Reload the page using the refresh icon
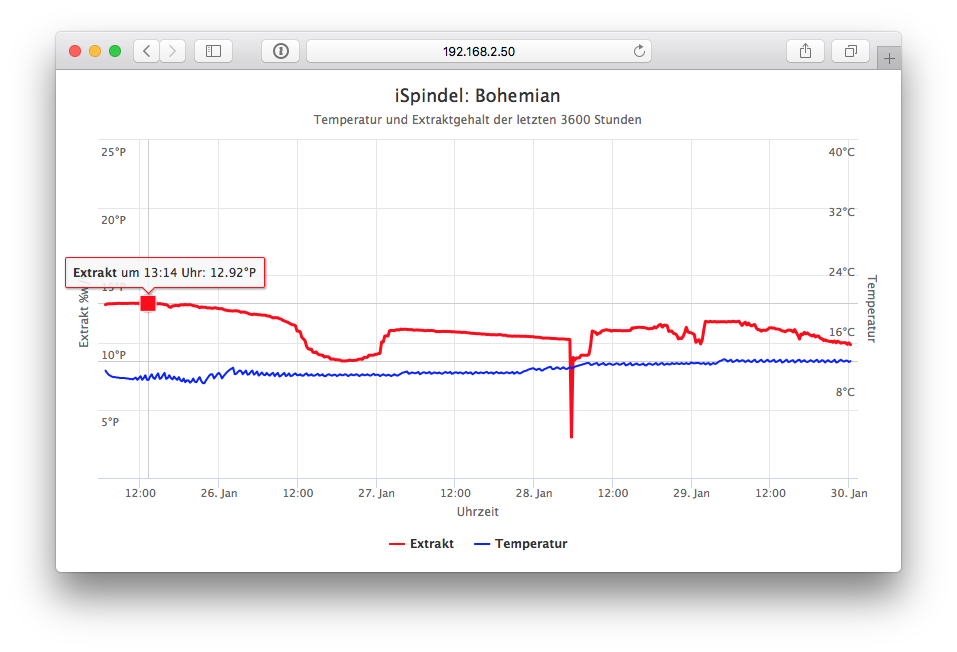The image size is (957, 652). pyautogui.click(x=639, y=51)
